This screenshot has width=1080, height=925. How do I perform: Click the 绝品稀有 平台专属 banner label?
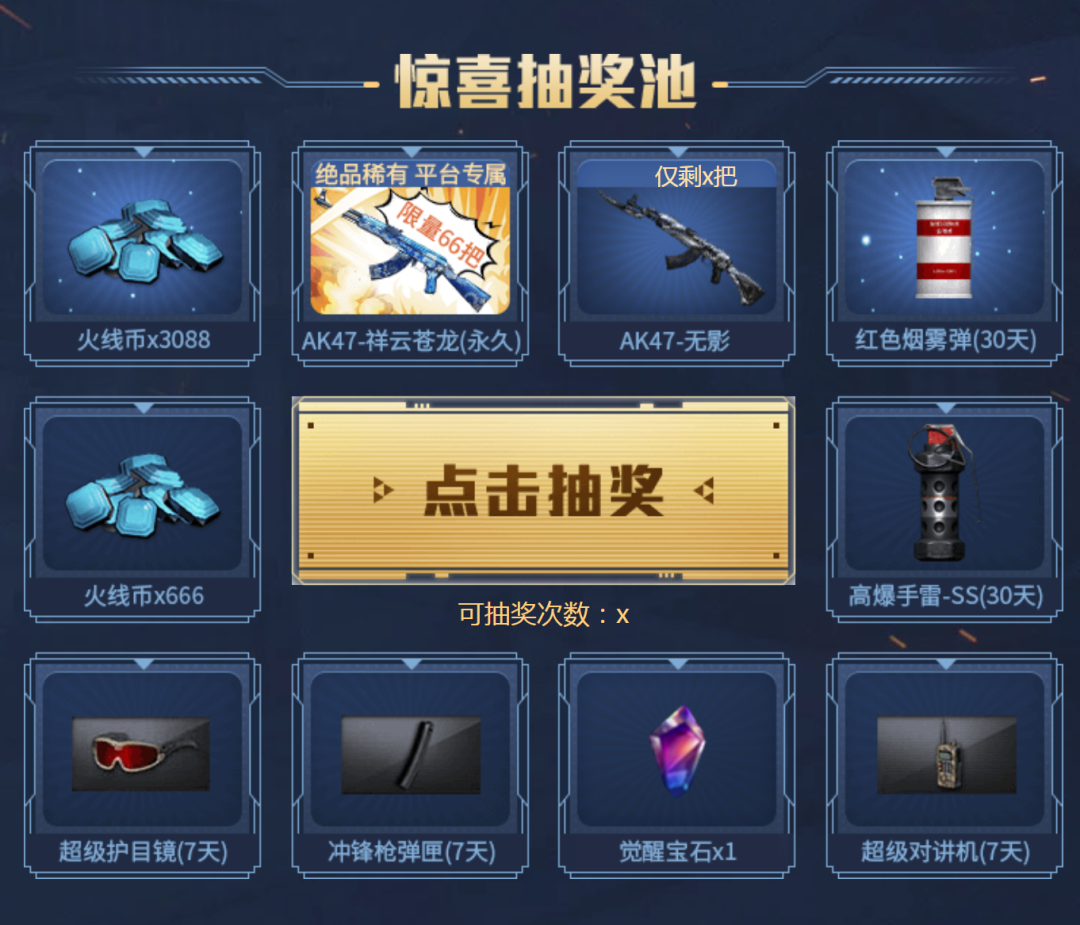(x=411, y=174)
